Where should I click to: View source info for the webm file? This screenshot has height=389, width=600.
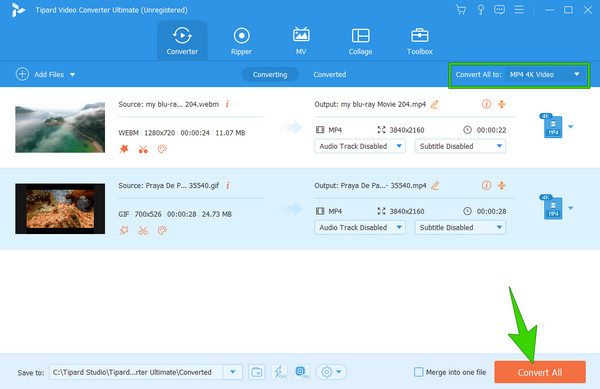point(227,104)
